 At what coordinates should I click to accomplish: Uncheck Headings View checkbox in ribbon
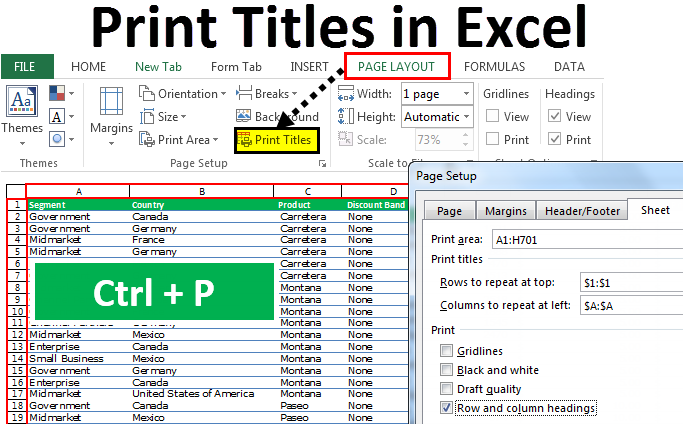554,116
